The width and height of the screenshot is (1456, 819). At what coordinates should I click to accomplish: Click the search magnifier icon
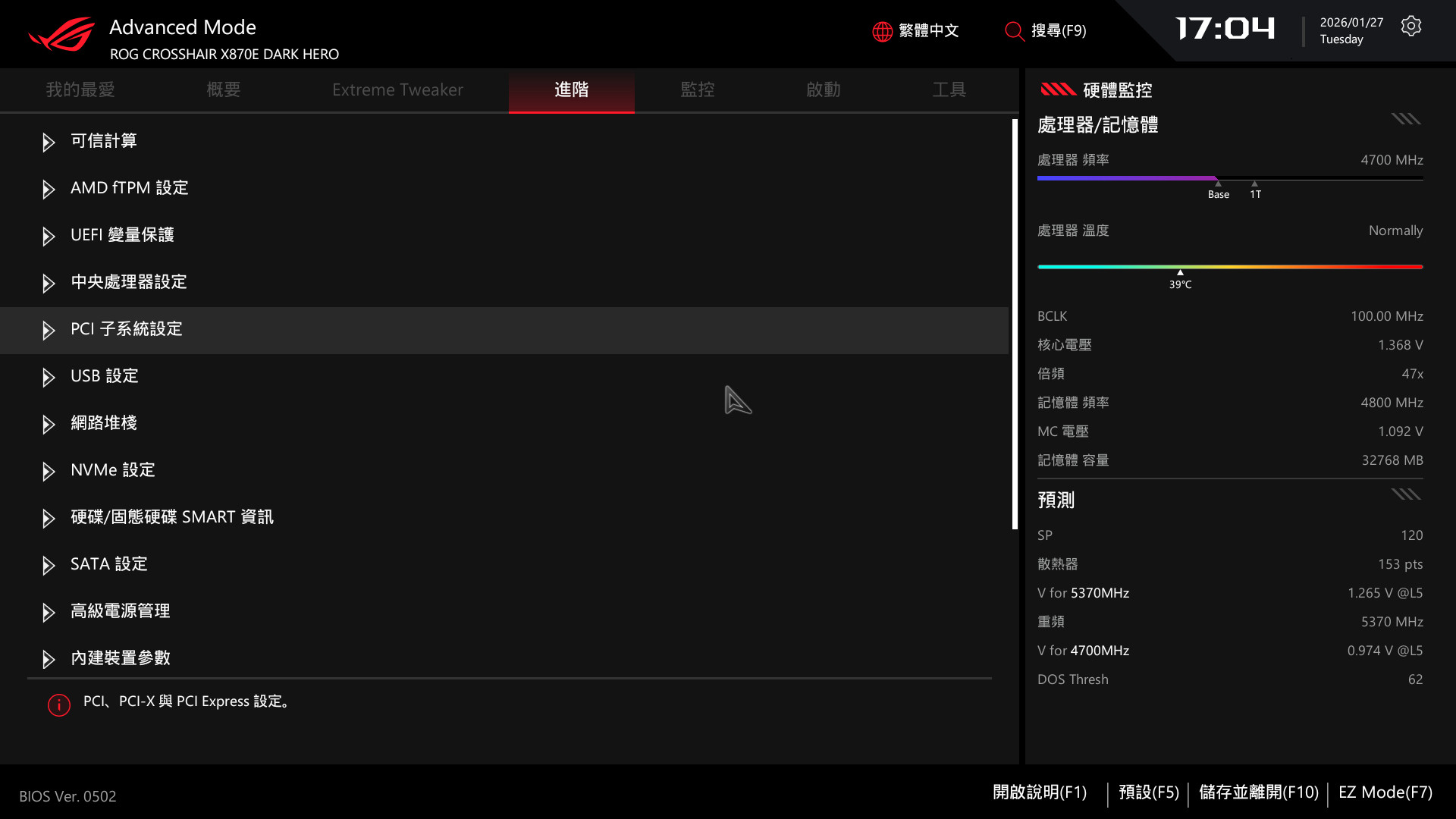point(1014,31)
